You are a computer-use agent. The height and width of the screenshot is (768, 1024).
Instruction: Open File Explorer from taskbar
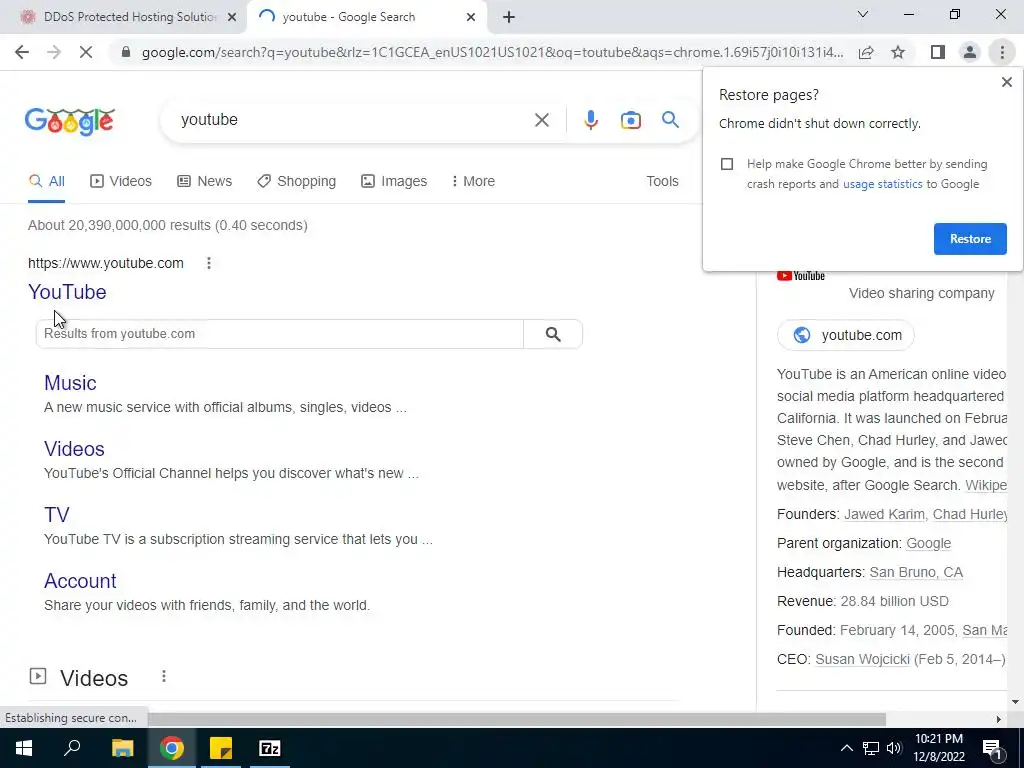[x=122, y=748]
